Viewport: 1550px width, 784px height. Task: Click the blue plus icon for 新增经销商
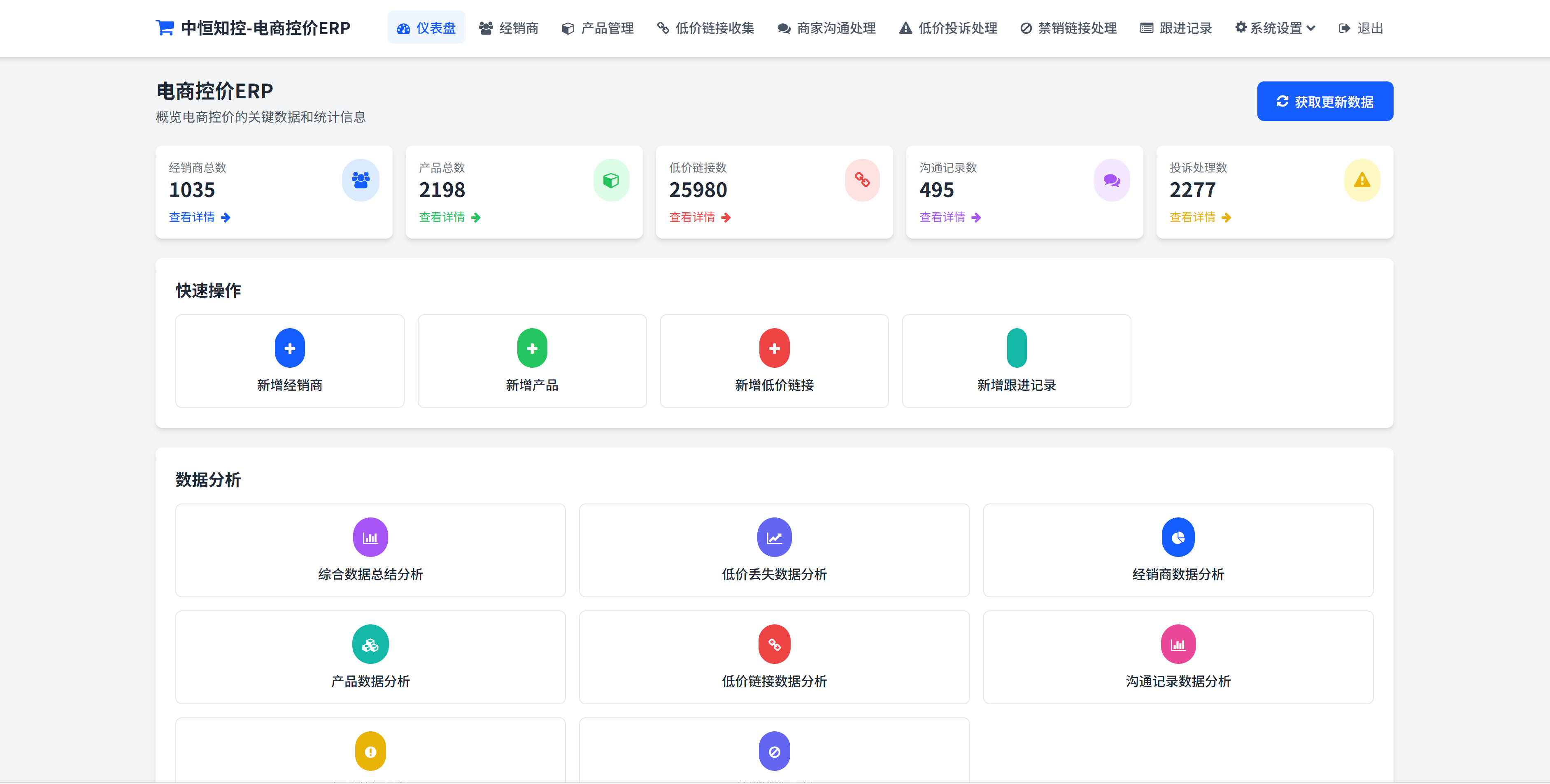pos(289,348)
